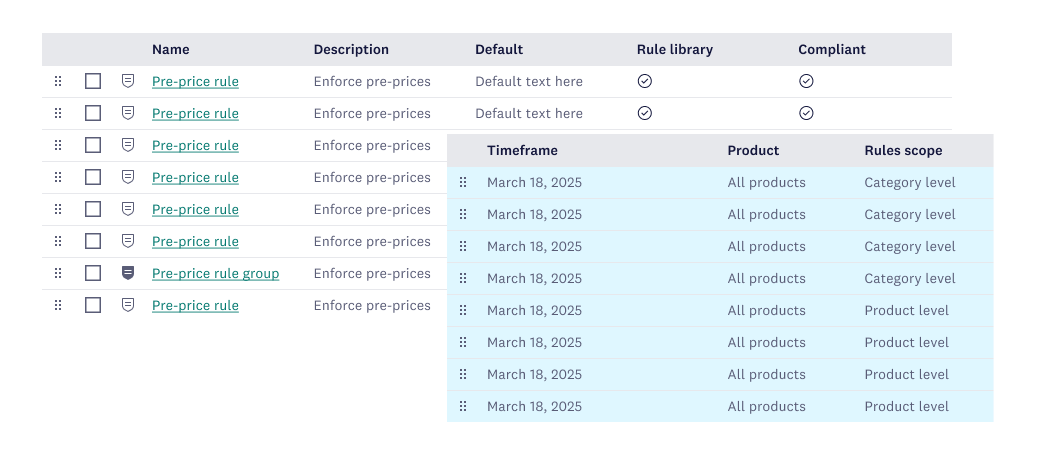
Task: Sort by the Name column header
Action: click(x=171, y=49)
